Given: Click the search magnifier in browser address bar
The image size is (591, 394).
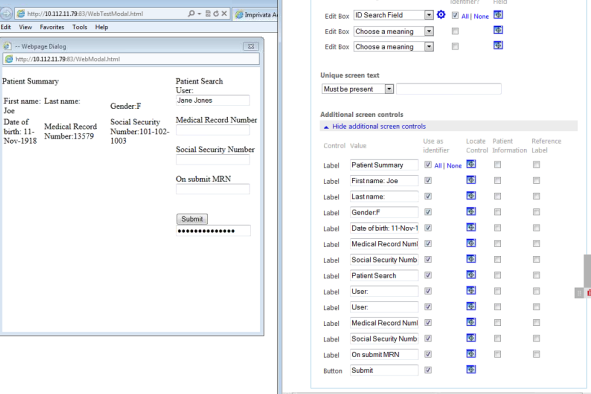Looking at the screenshot, I should click(191, 14).
